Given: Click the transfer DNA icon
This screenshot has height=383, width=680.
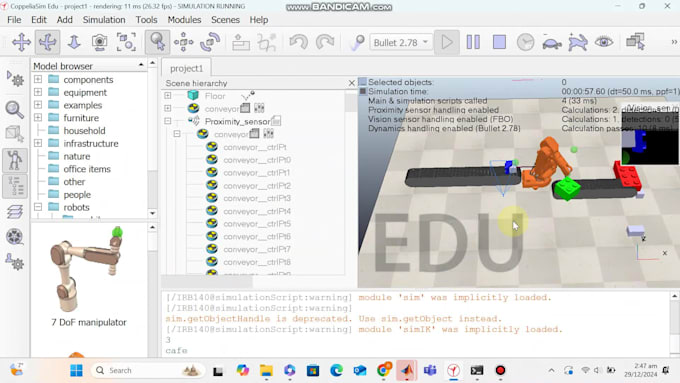Looking at the screenshot, I should (267, 43).
